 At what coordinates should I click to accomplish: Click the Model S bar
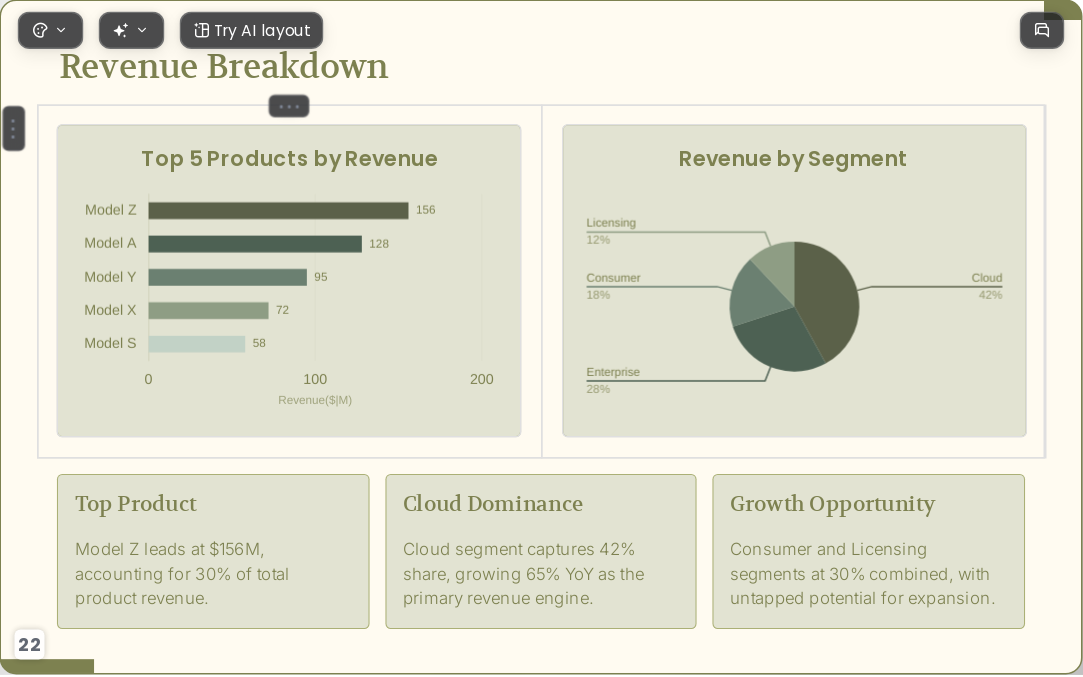[197, 344]
